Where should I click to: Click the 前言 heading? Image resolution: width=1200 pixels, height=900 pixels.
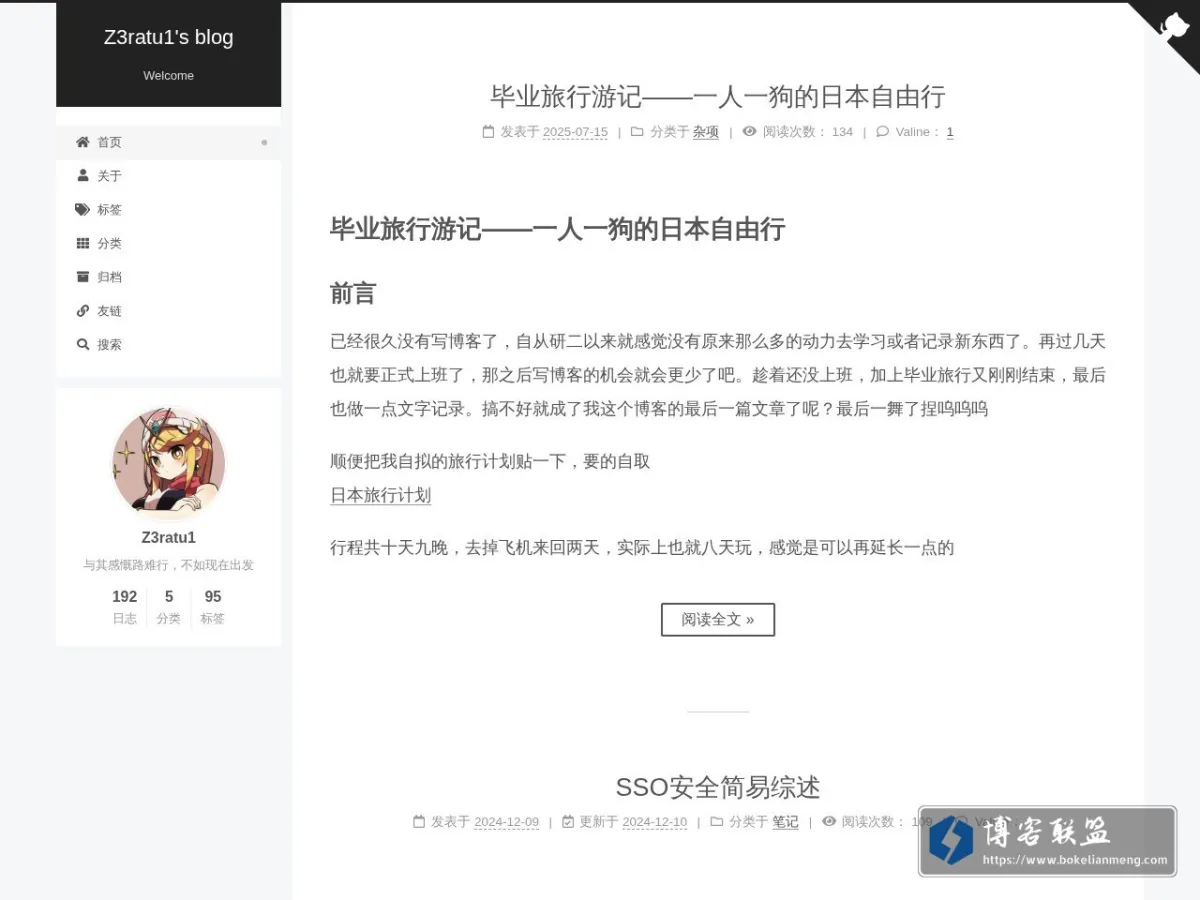[x=353, y=294]
